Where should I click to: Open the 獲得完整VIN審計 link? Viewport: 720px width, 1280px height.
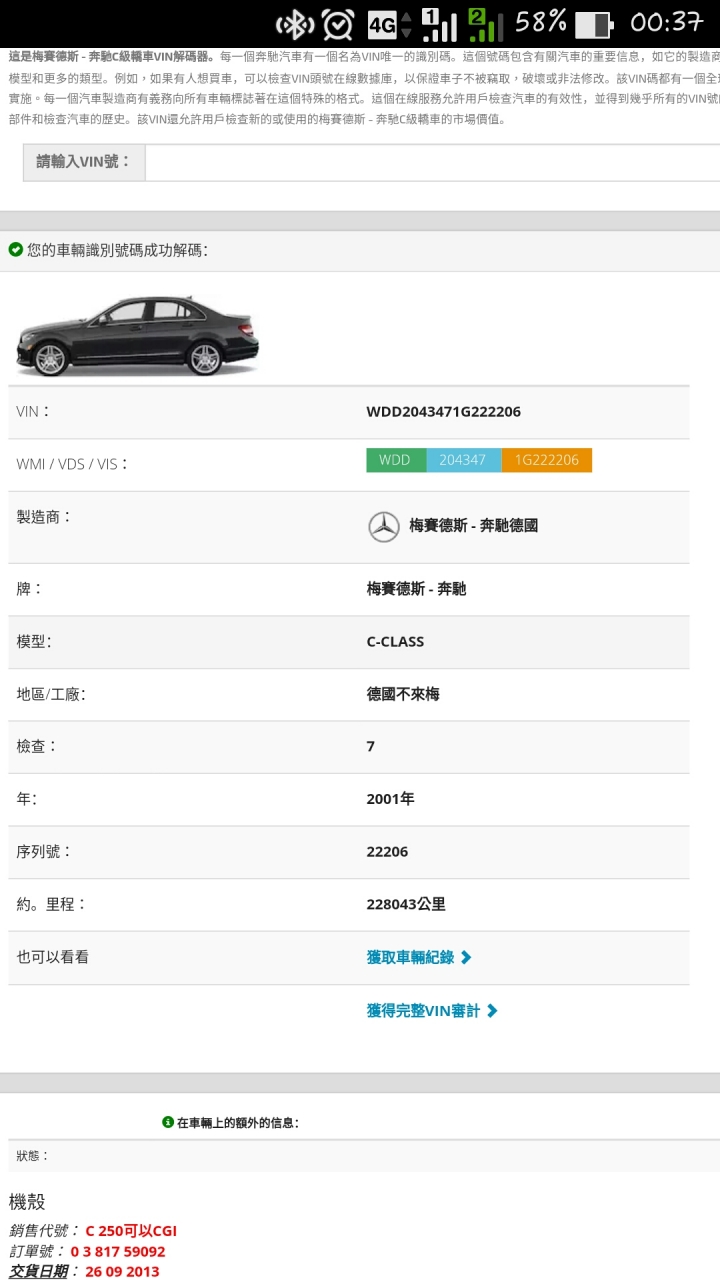pos(424,1011)
